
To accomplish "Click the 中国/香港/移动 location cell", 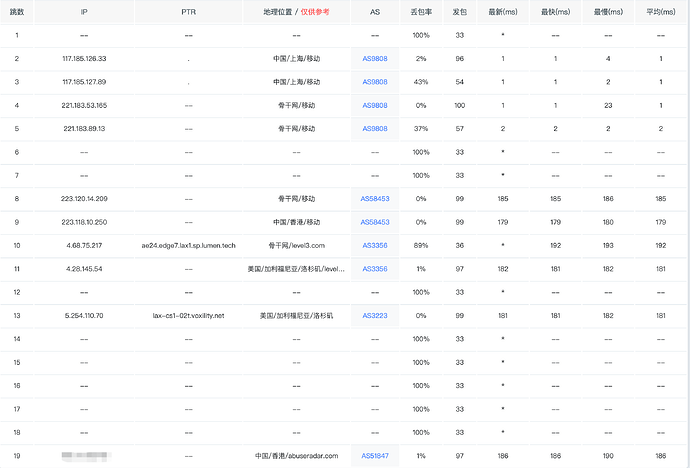I will point(296,222).
